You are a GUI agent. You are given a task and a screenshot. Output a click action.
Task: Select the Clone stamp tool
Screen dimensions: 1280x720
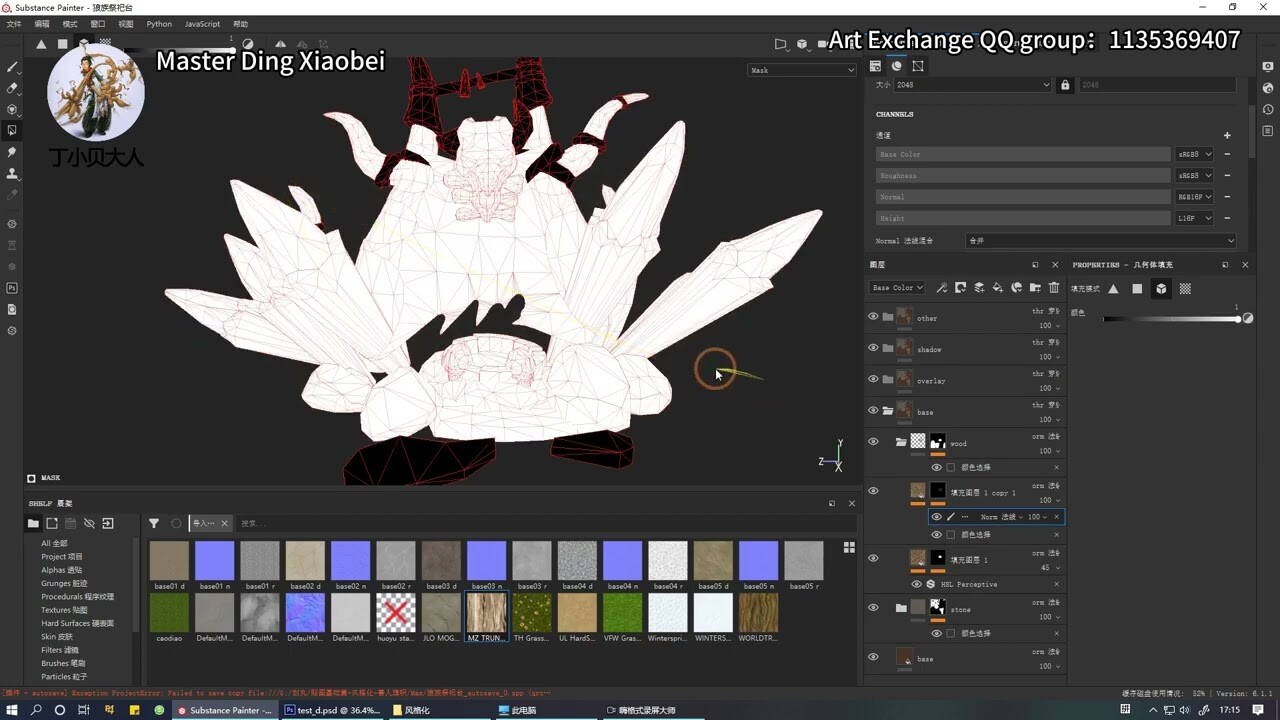12,173
